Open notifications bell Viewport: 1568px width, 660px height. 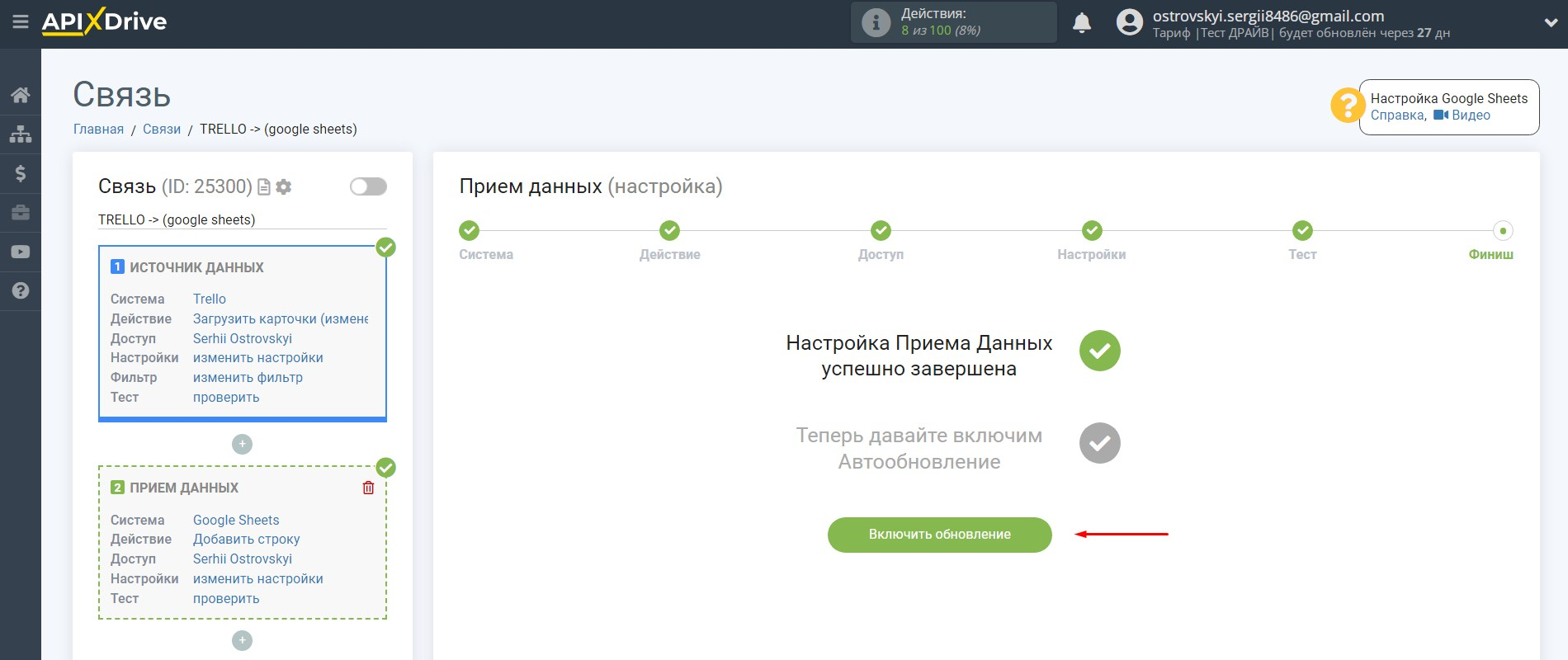1082,22
